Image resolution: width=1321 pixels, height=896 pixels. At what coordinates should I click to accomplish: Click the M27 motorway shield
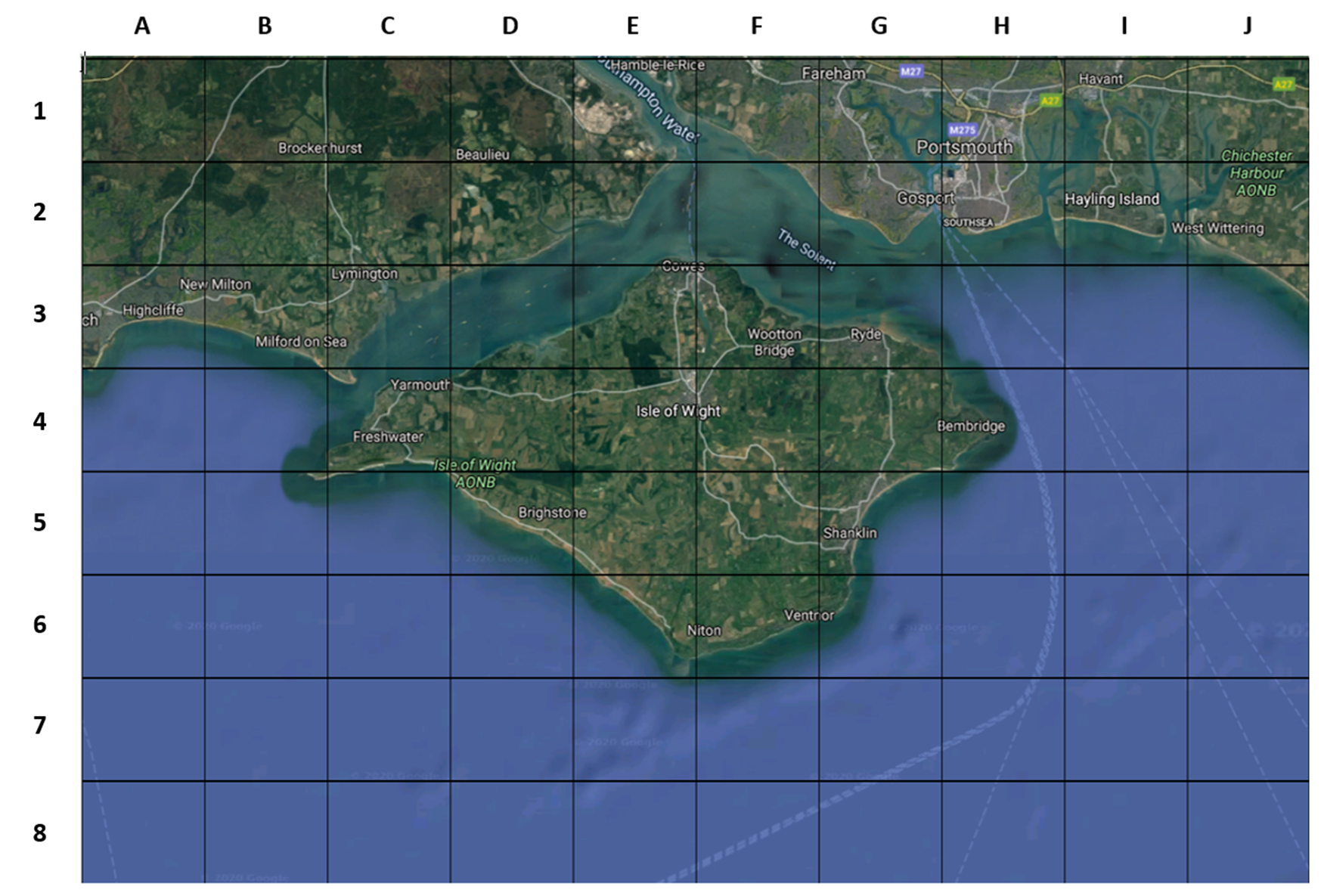pyautogui.click(x=911, y=73)
